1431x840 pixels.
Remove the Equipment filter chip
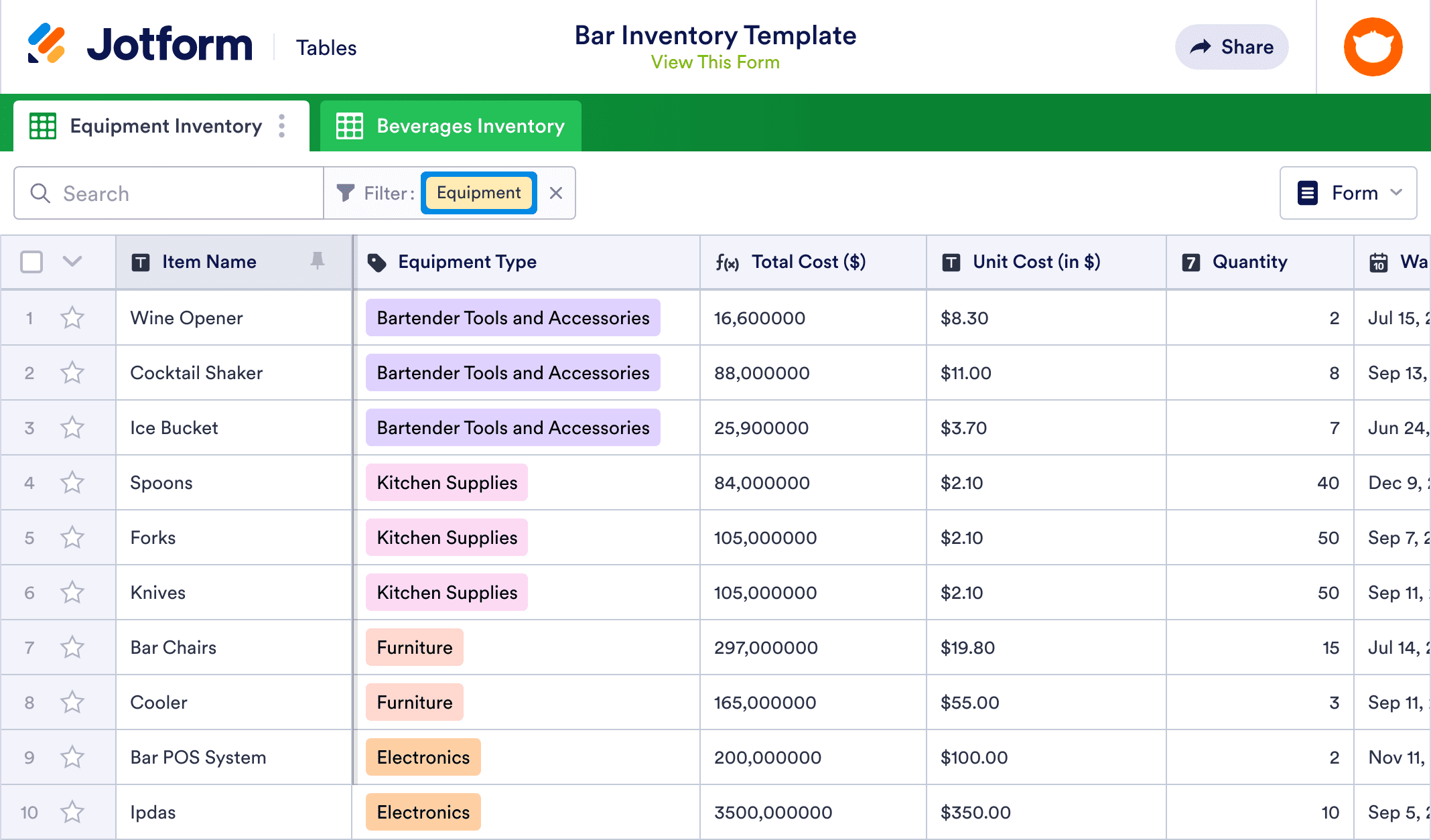tap(556, 193)
